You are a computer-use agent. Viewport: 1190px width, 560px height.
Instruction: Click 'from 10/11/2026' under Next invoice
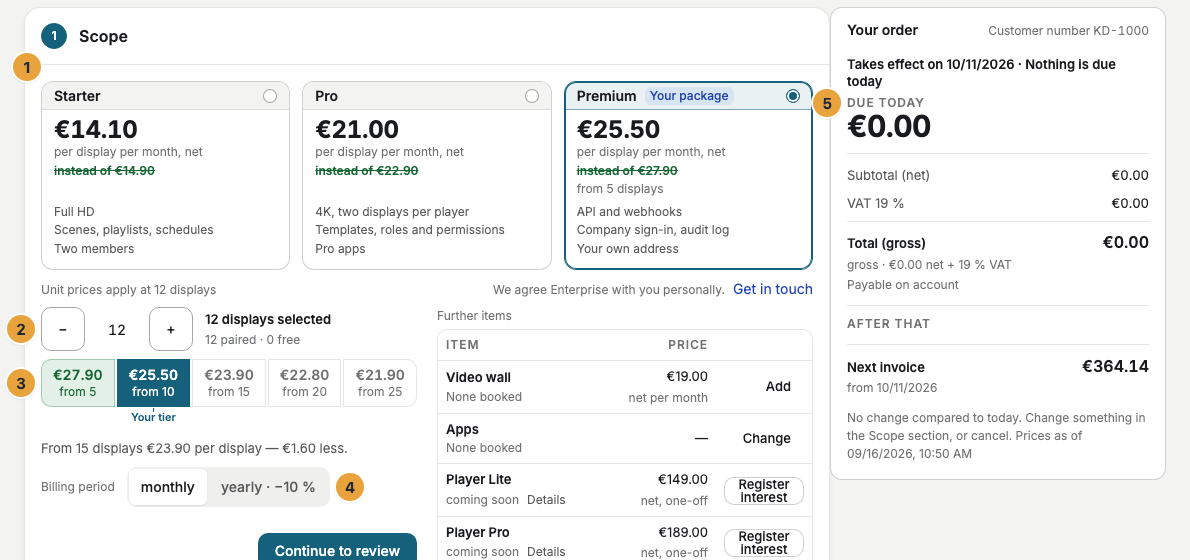[x=892, y=388]
